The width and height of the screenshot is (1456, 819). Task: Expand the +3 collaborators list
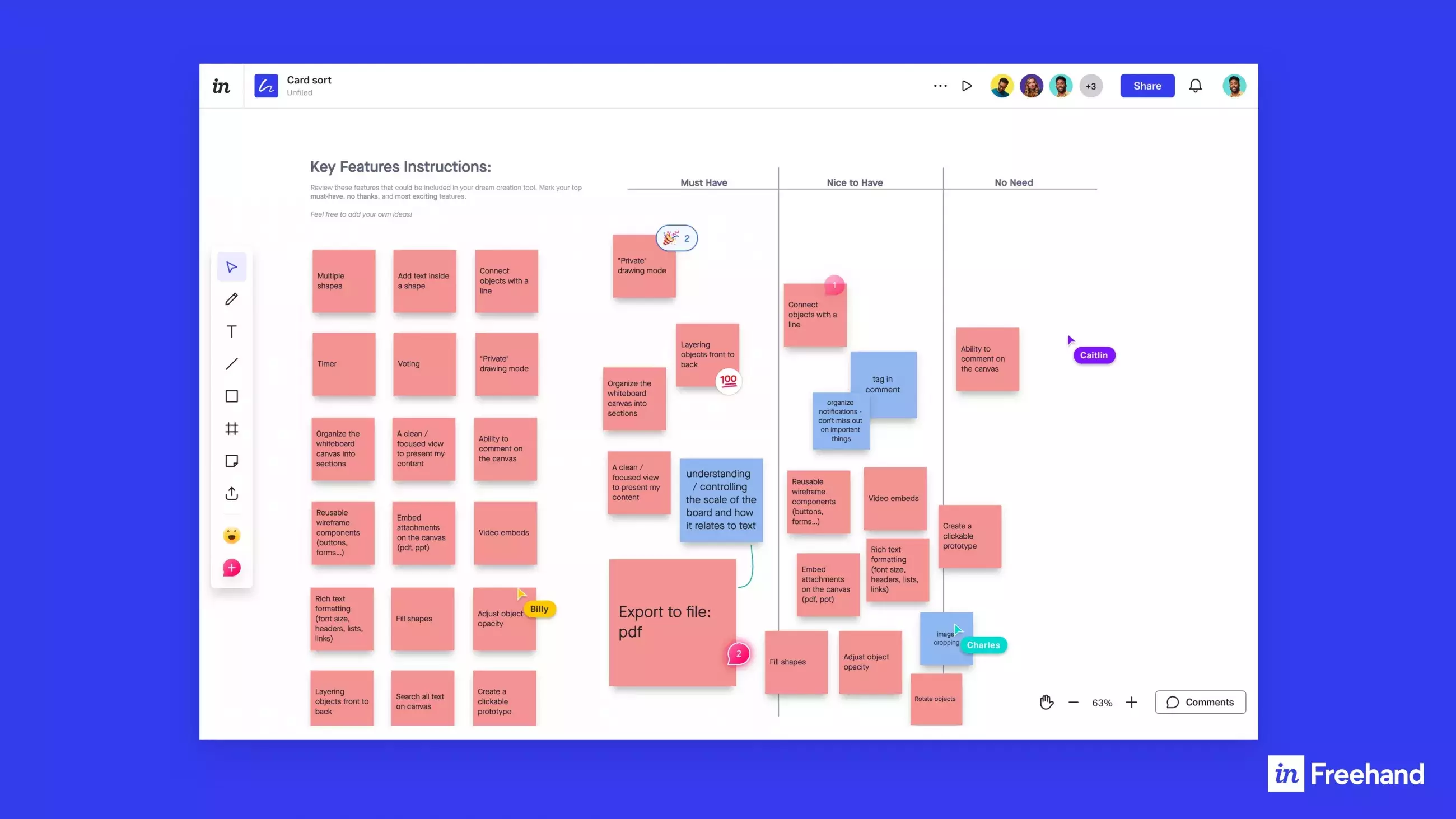[x=1091, y=85]
